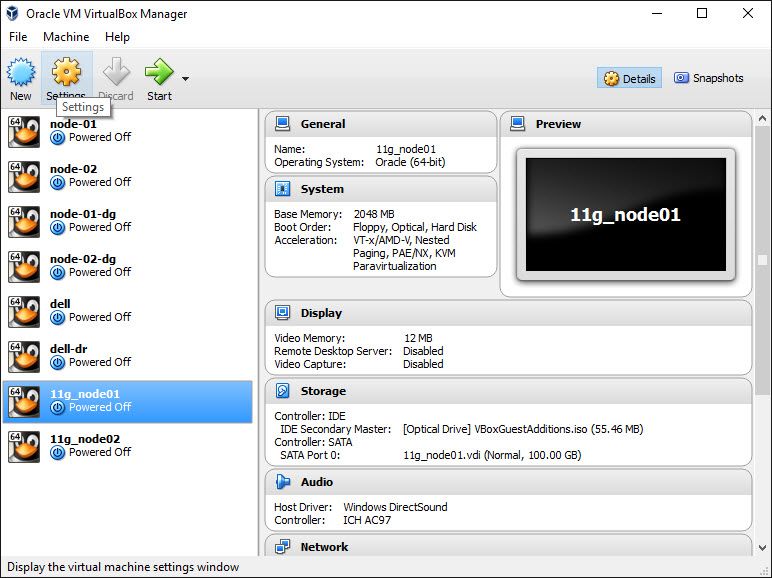This screenshot has height=578, width=772.
Task: Click the power state icon of 11g_node02
Action: coord(58,453)
